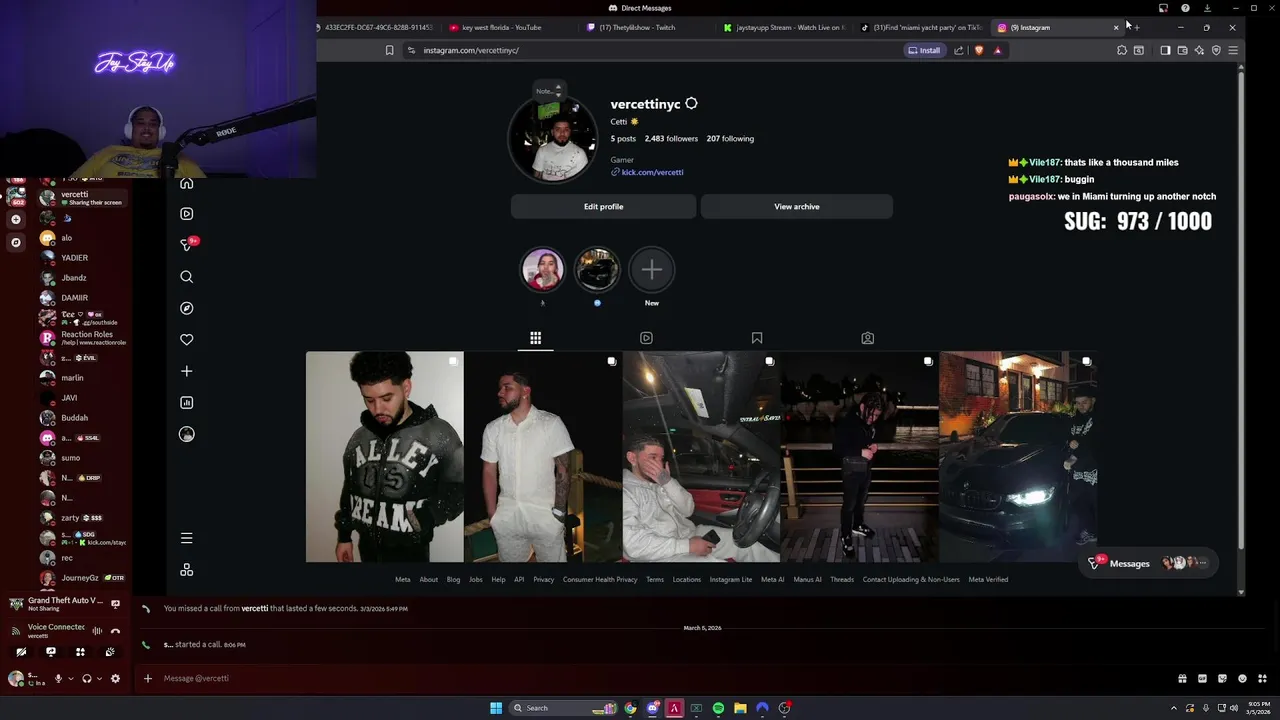Viewport: 1280px width, 720px height.
Task: Switch to the TikTok miami yacht party tab
Action: pos(922,28)
